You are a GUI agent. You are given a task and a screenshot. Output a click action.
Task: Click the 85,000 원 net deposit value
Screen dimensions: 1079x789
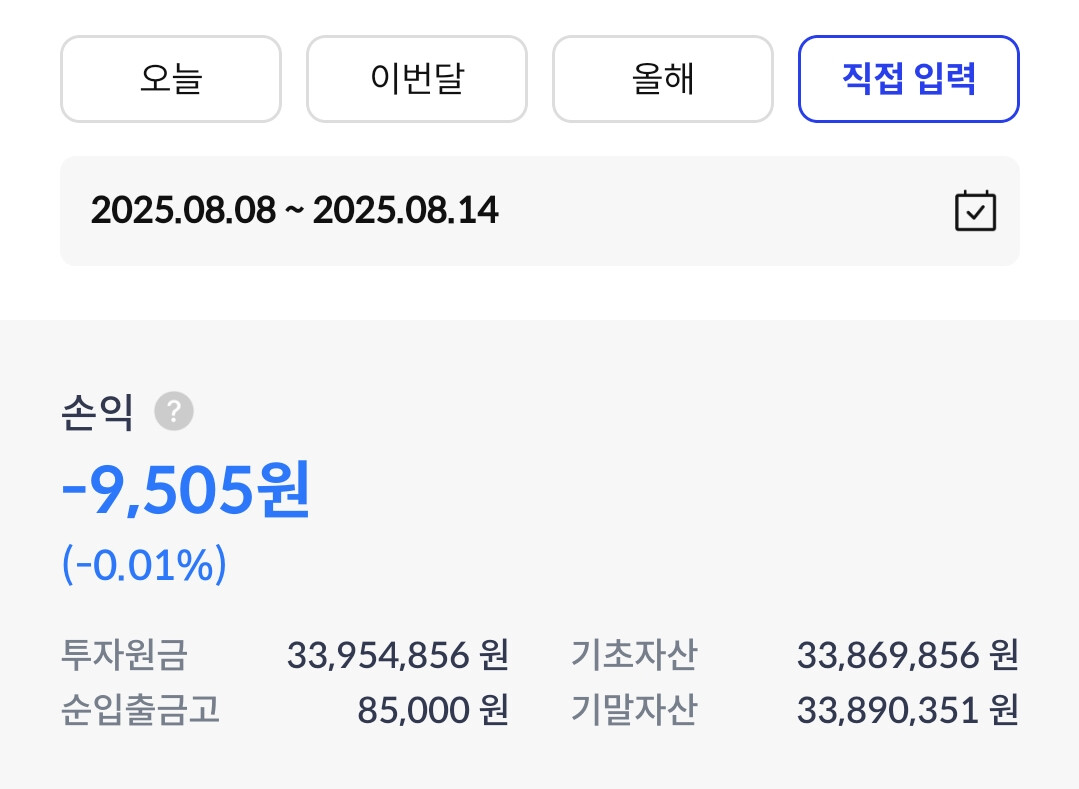tap(433, 710)
